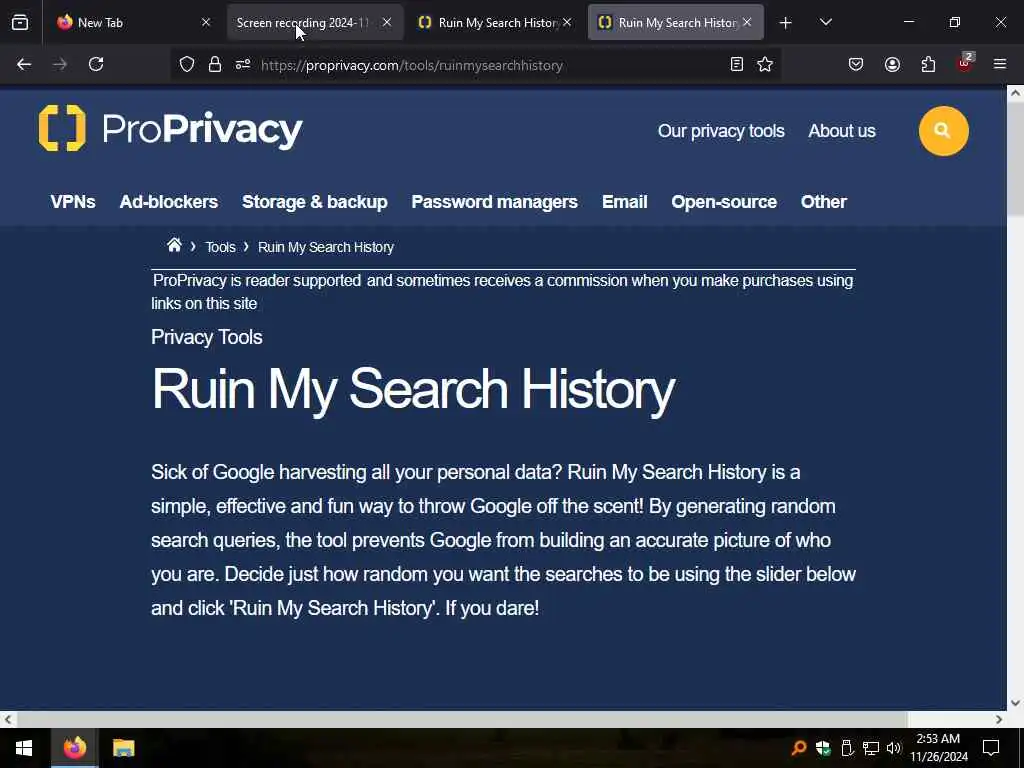Select the active Ruin My Search History tab

(676, 22)
